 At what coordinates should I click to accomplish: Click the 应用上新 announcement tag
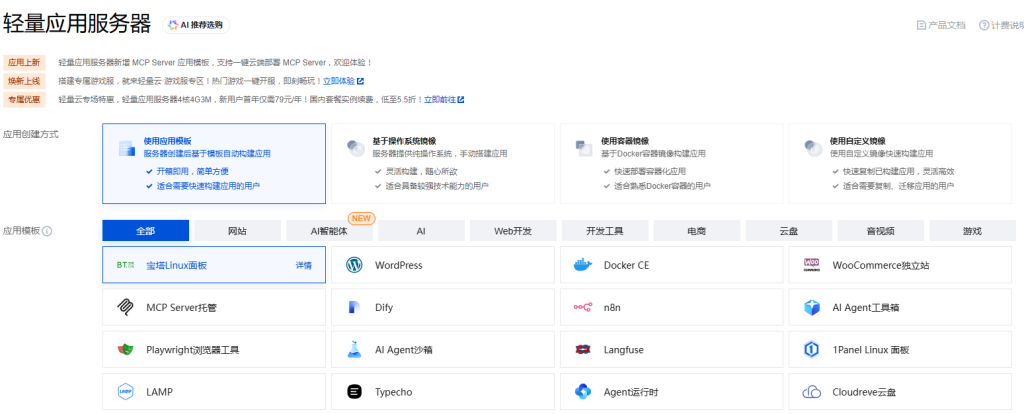point(24,63)
